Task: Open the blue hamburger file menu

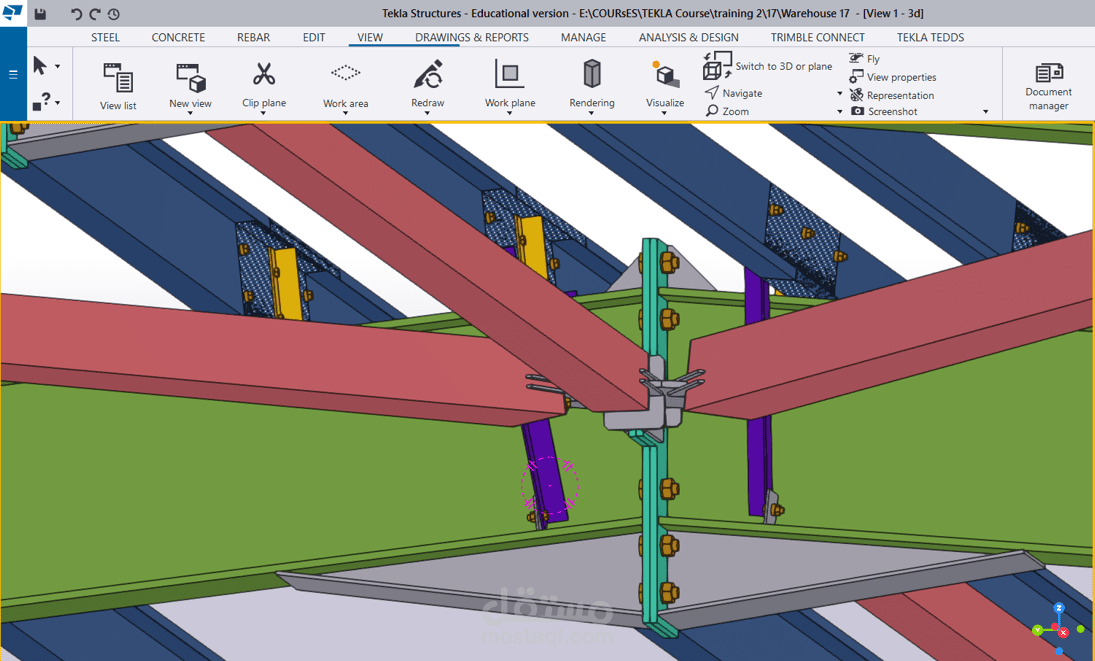Action: [13, 74]
